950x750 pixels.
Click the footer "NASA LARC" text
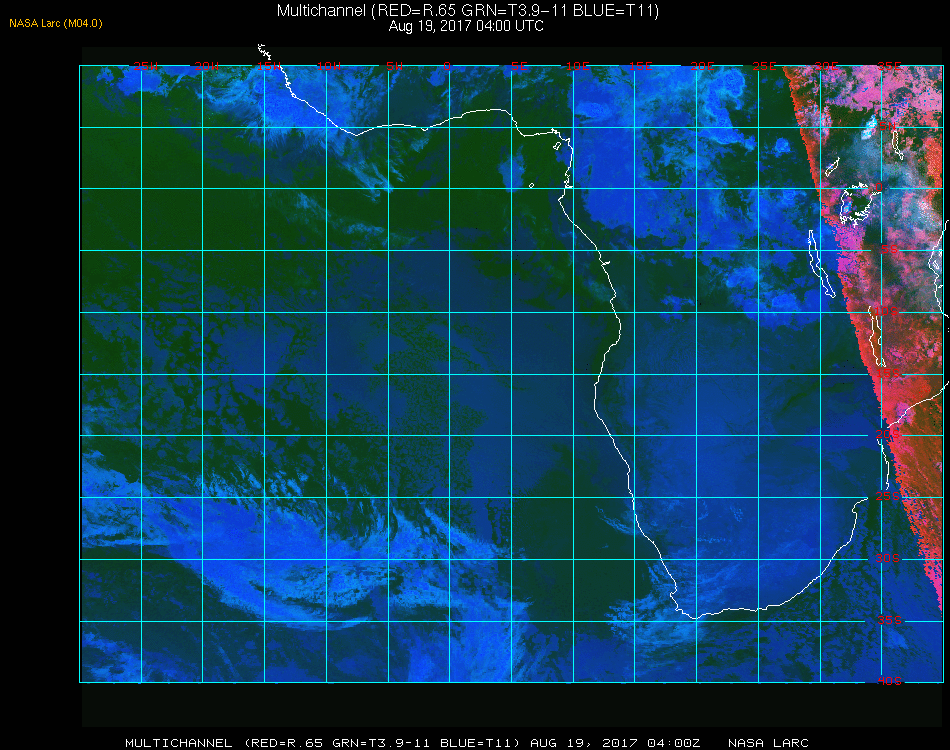(768, 743)
